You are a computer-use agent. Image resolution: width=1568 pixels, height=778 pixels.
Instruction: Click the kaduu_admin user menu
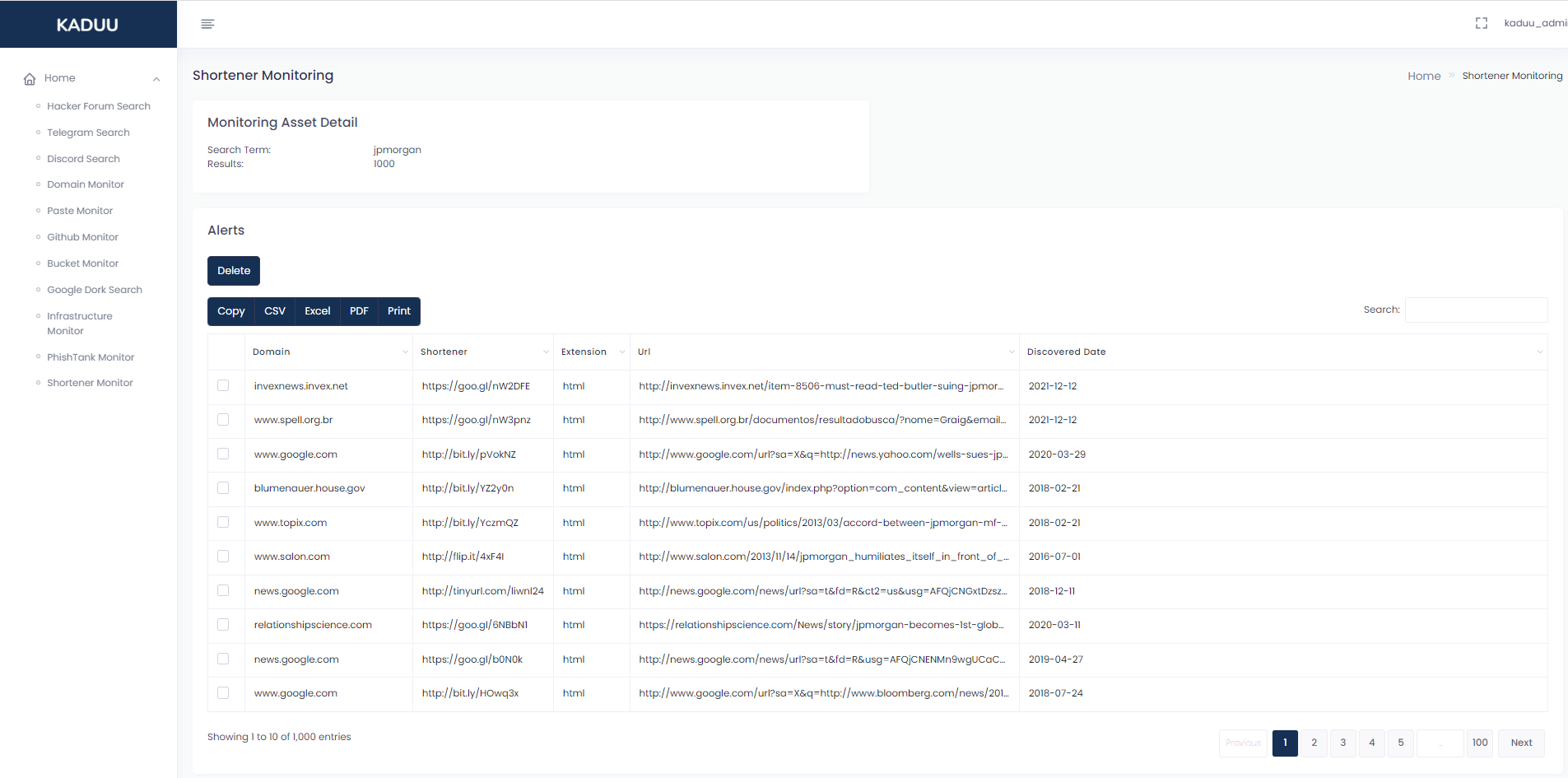pyautogui.click(x=1535, y=23)
